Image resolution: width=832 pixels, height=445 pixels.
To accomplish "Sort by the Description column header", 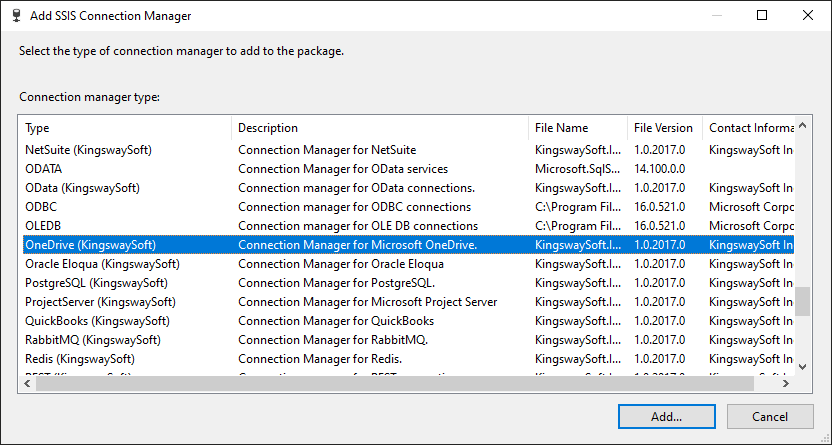I will click(380, 128).
